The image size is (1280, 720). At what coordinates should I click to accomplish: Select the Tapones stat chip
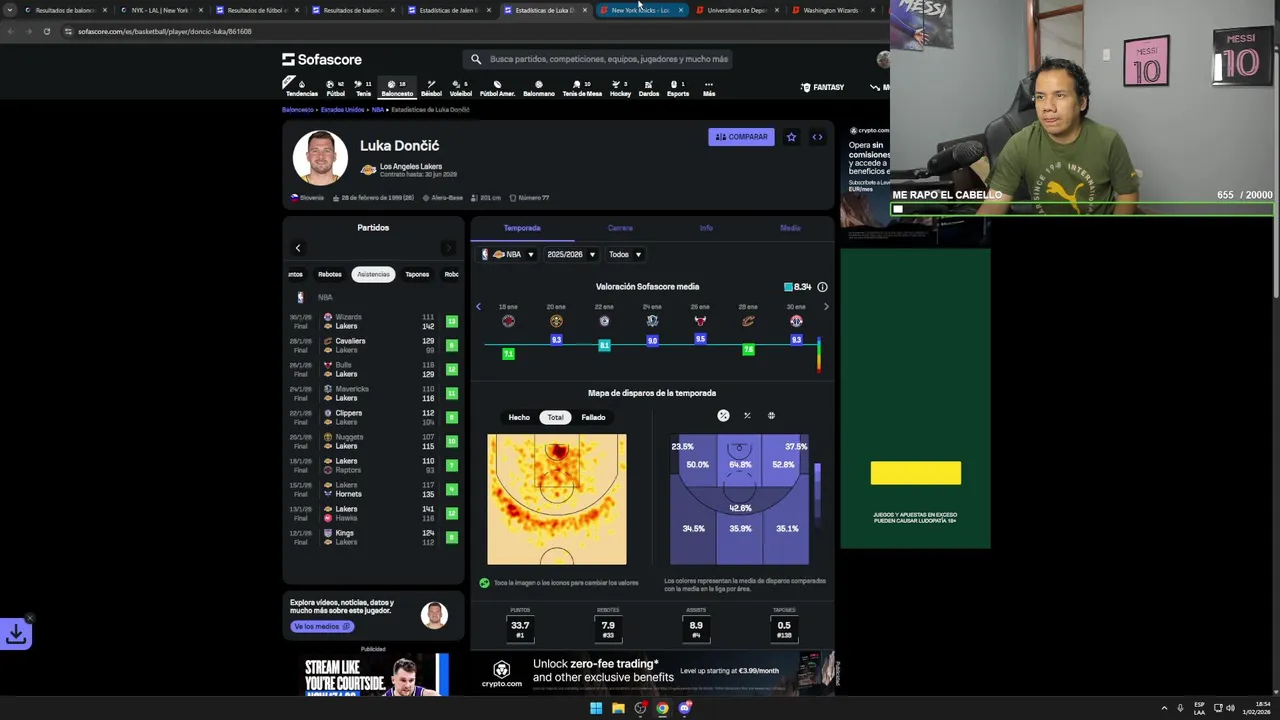click(x=417, y=274)
